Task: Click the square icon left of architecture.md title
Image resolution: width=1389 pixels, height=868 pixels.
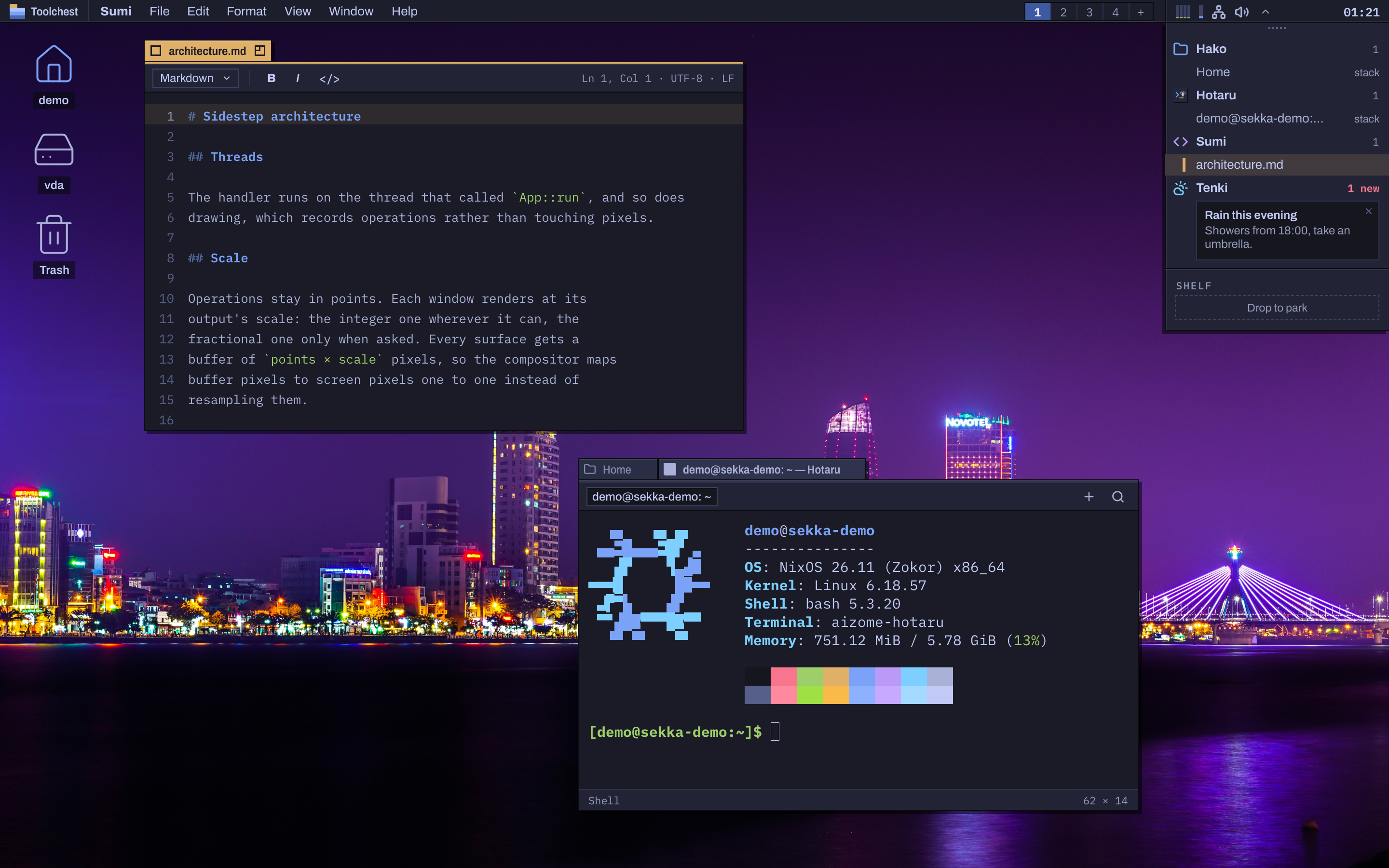Action: [x=156, y=51]
